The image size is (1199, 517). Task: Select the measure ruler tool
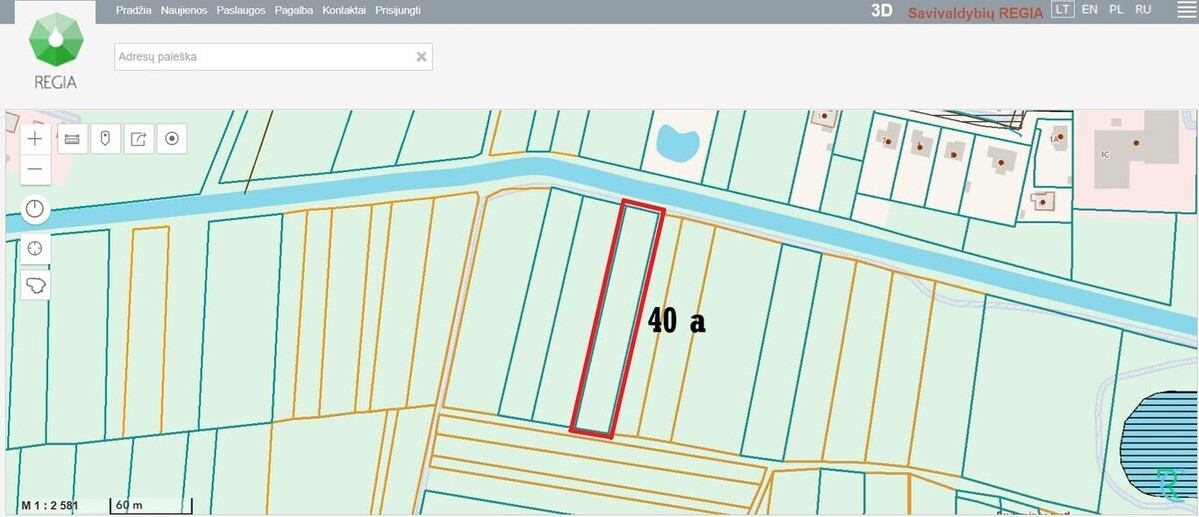pyautogui.click(x=73, y=139)
